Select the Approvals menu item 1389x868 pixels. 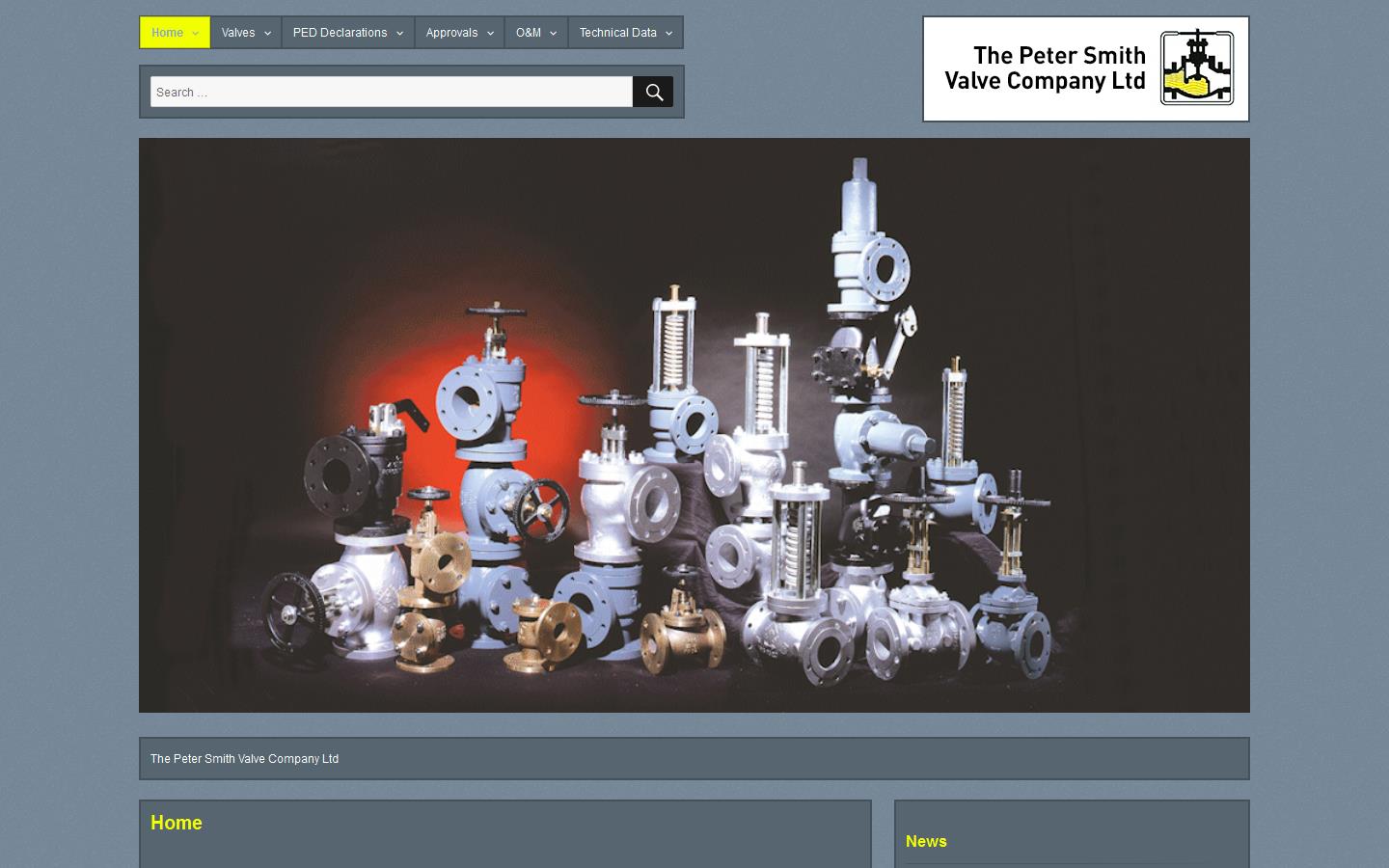tap(451, 32)
